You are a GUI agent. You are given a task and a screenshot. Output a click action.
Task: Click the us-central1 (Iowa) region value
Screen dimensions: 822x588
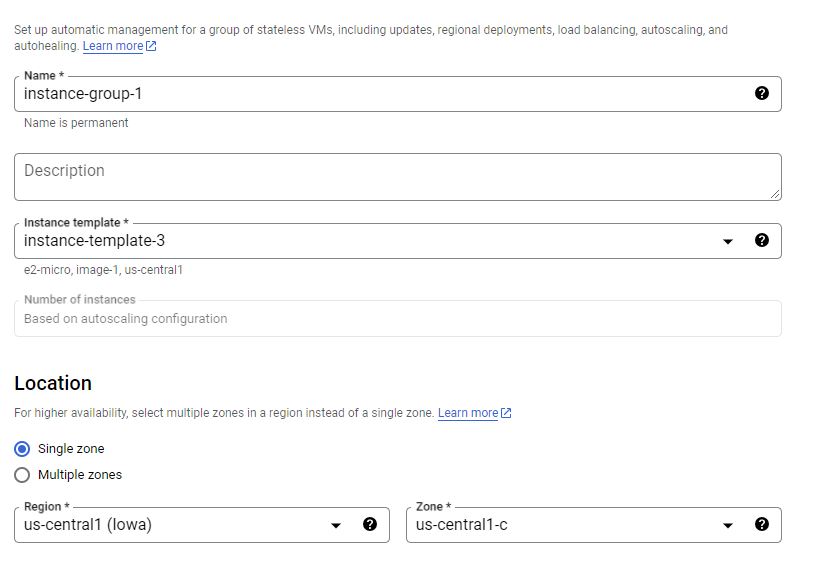[88, 525]
